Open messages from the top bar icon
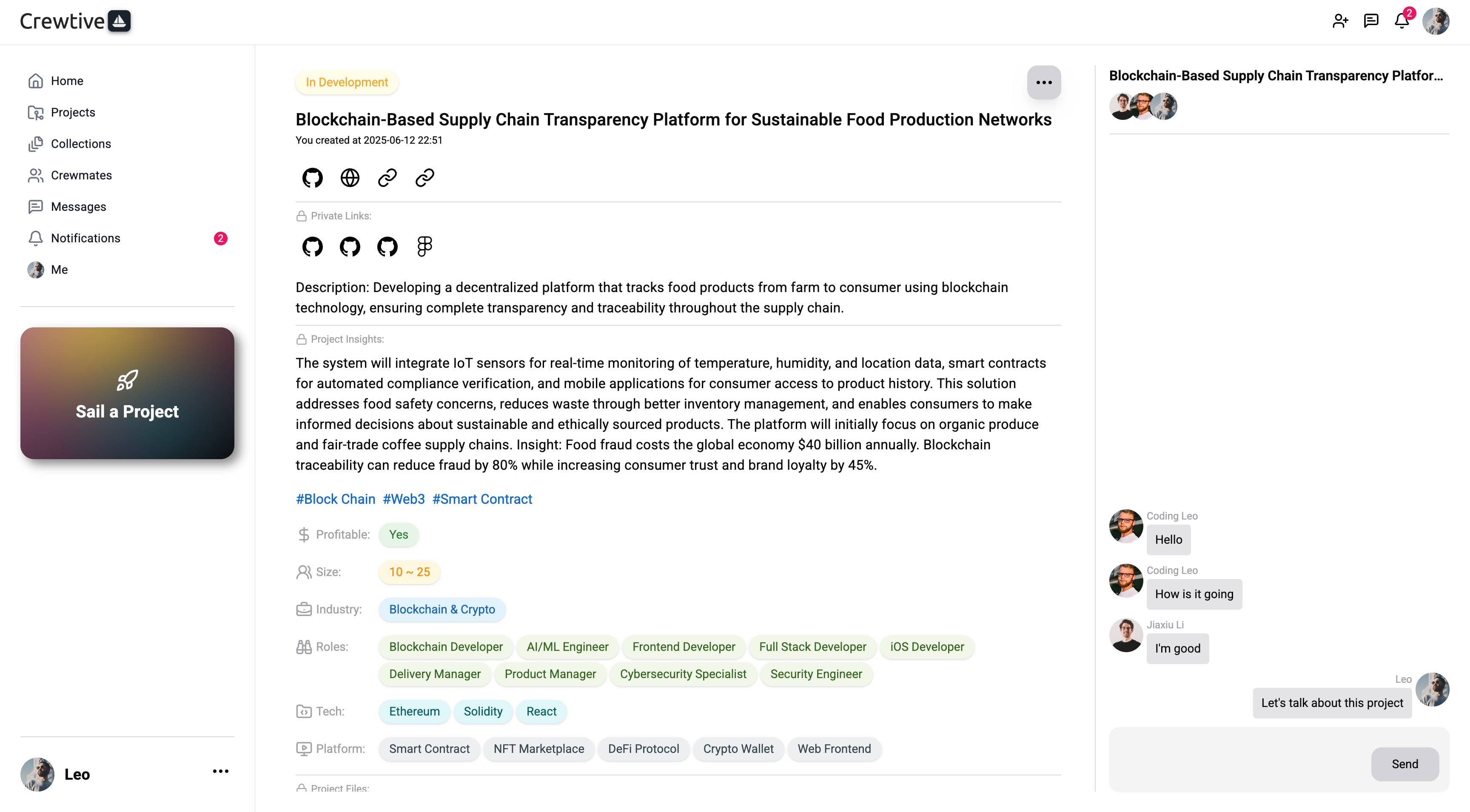The height and width of the screenshot is (812, 1470). (x=1371, y=21)
